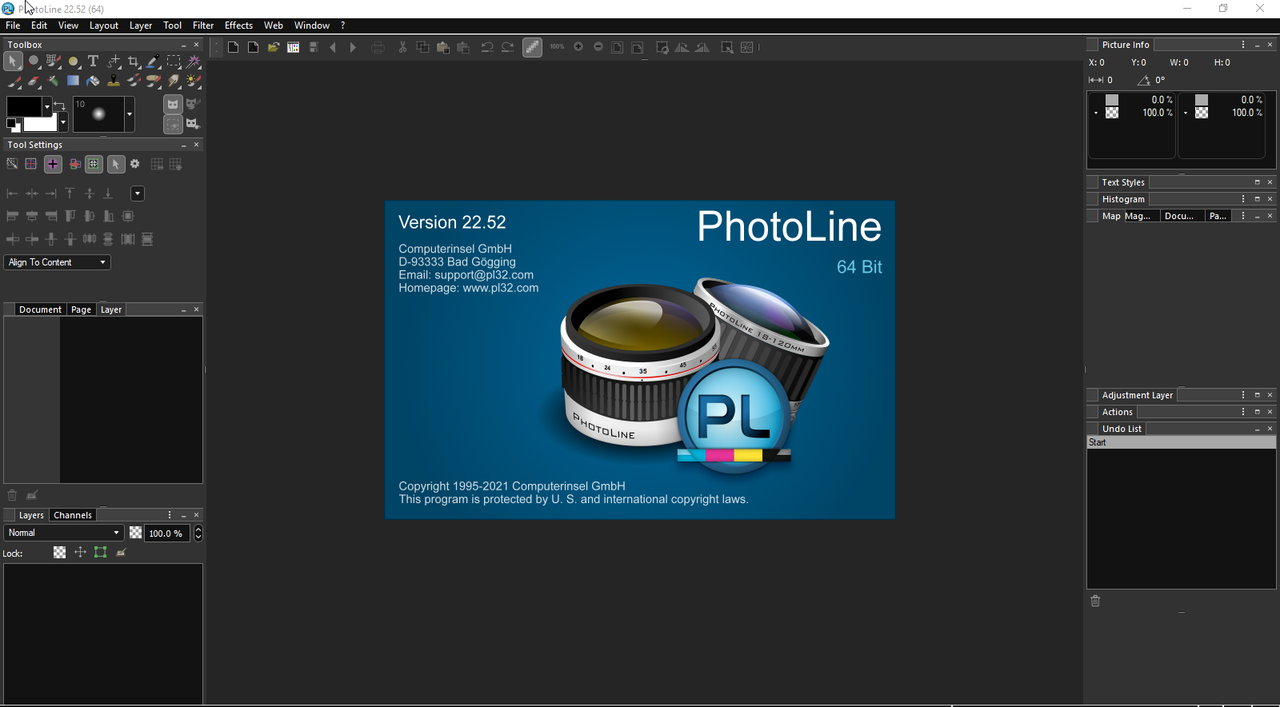Toggle the green frame lock icon
This screenshot has height=707, width=1280.
[x=100, y=552]
